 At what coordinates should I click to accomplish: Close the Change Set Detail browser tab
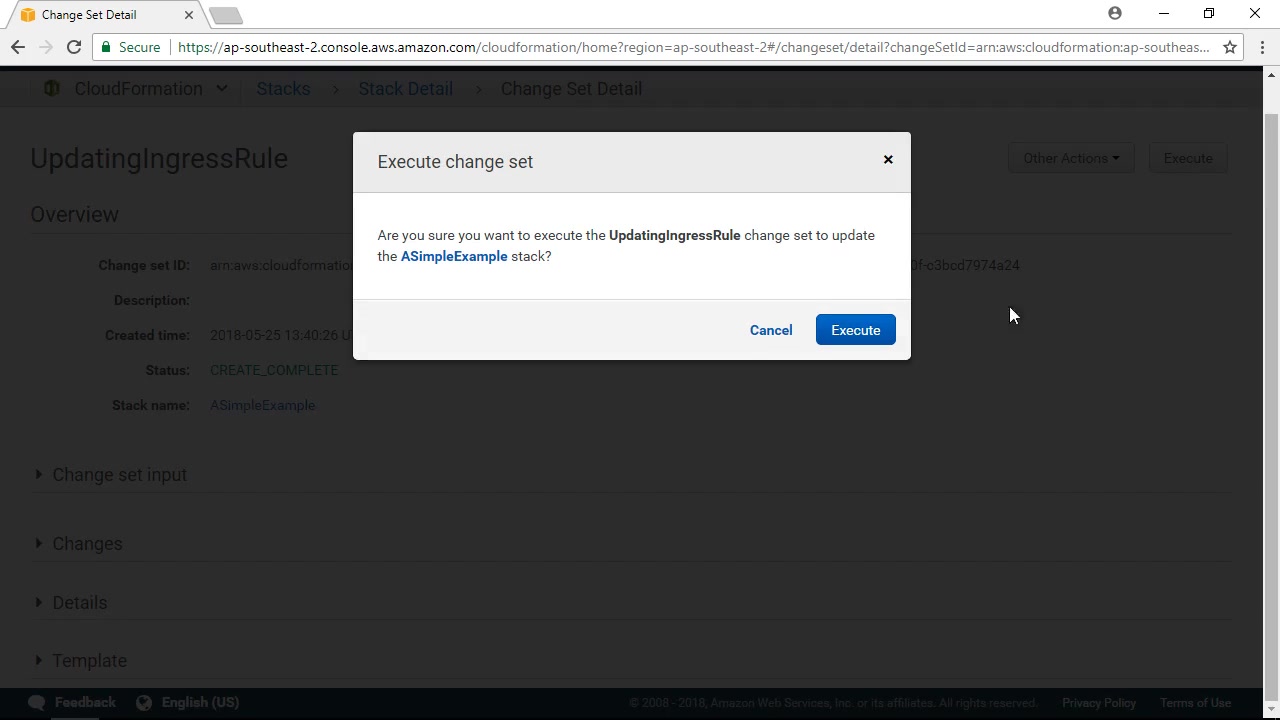(x=188, y=15)
